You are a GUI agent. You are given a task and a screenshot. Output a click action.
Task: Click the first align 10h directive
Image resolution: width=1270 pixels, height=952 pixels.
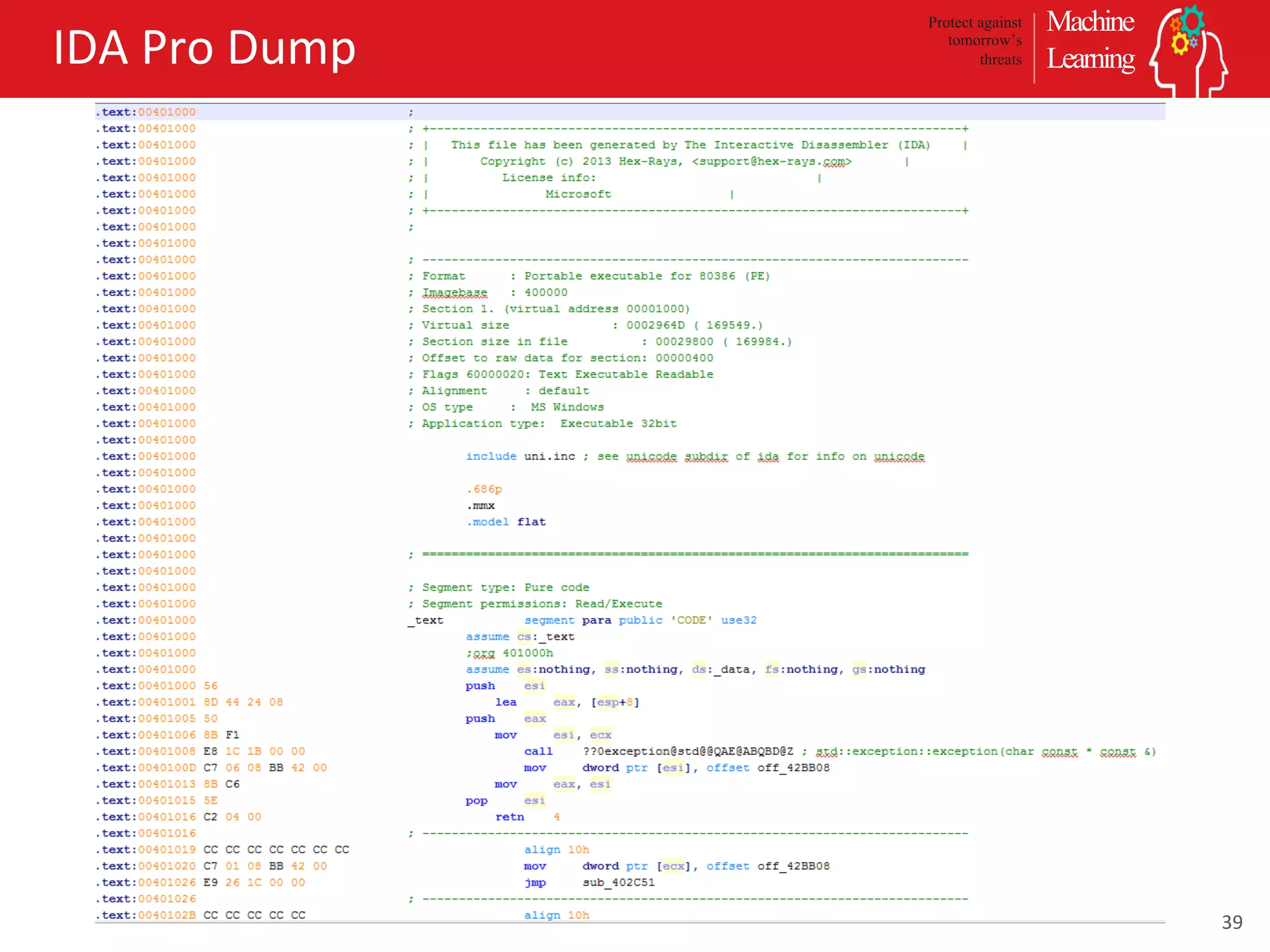coord(556,850)
